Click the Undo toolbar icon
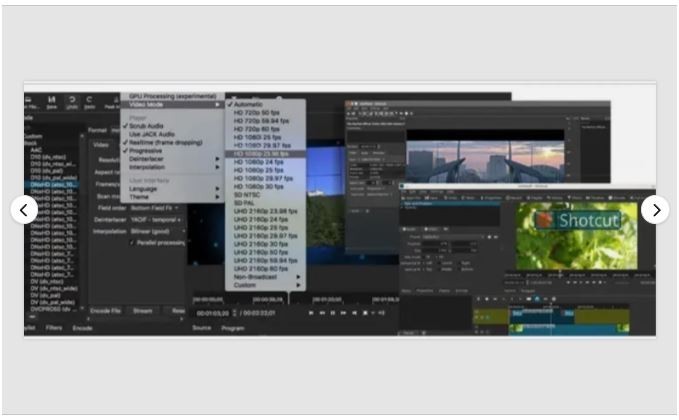This screenshot has width=679, height=420. coord(71,102)
